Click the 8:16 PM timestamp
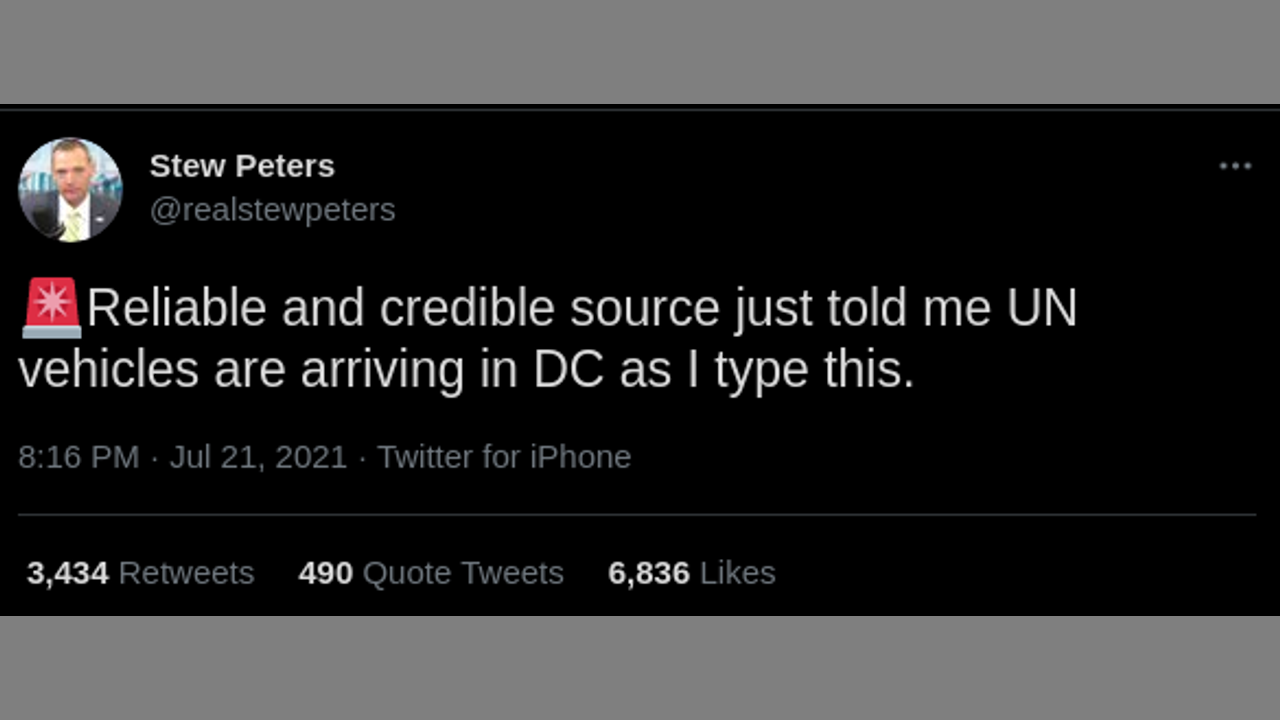Viewport: 1280px width, 720px height. (x=78, y=457)
